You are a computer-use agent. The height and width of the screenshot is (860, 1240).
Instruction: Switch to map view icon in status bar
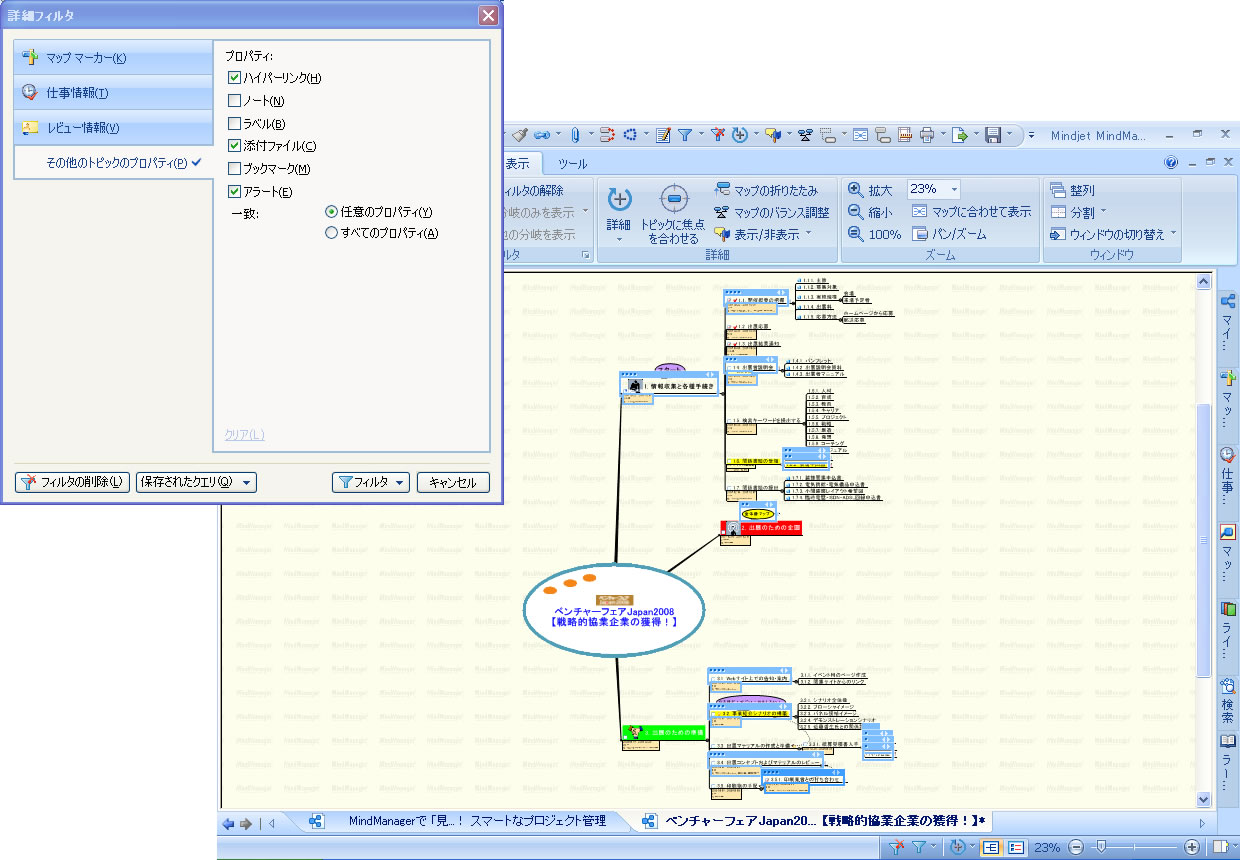point(991,847)
